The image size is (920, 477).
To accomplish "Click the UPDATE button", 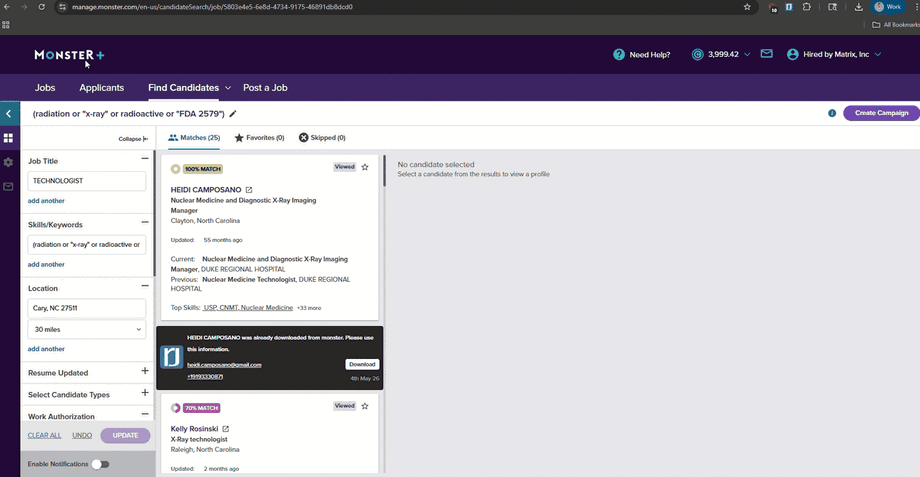I will [125, 435].
